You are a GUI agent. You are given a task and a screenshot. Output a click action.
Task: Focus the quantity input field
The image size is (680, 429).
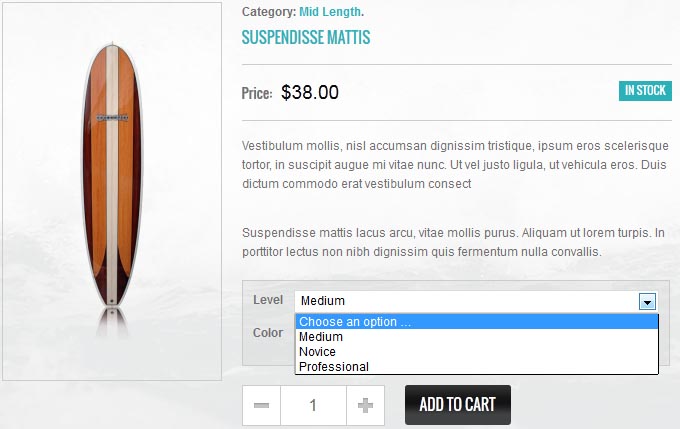pyautogui.click(x=313, y=406)
